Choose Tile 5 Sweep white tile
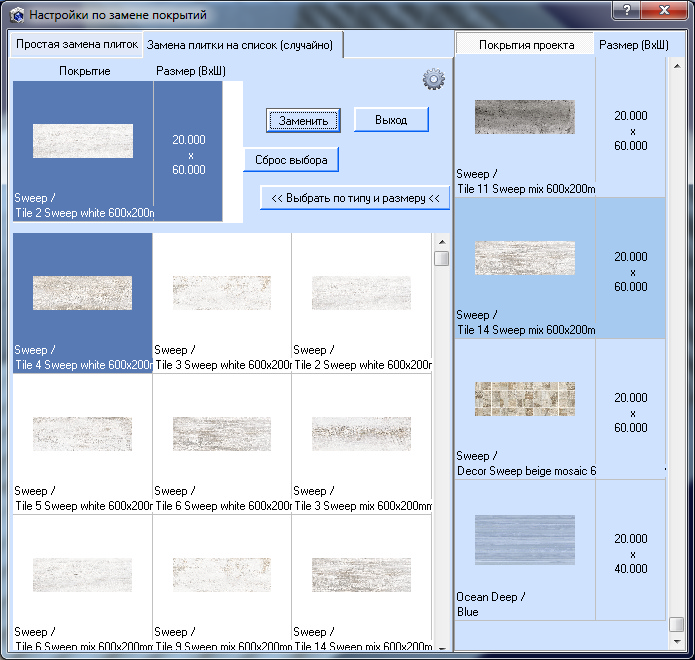 tap(82, 434)
